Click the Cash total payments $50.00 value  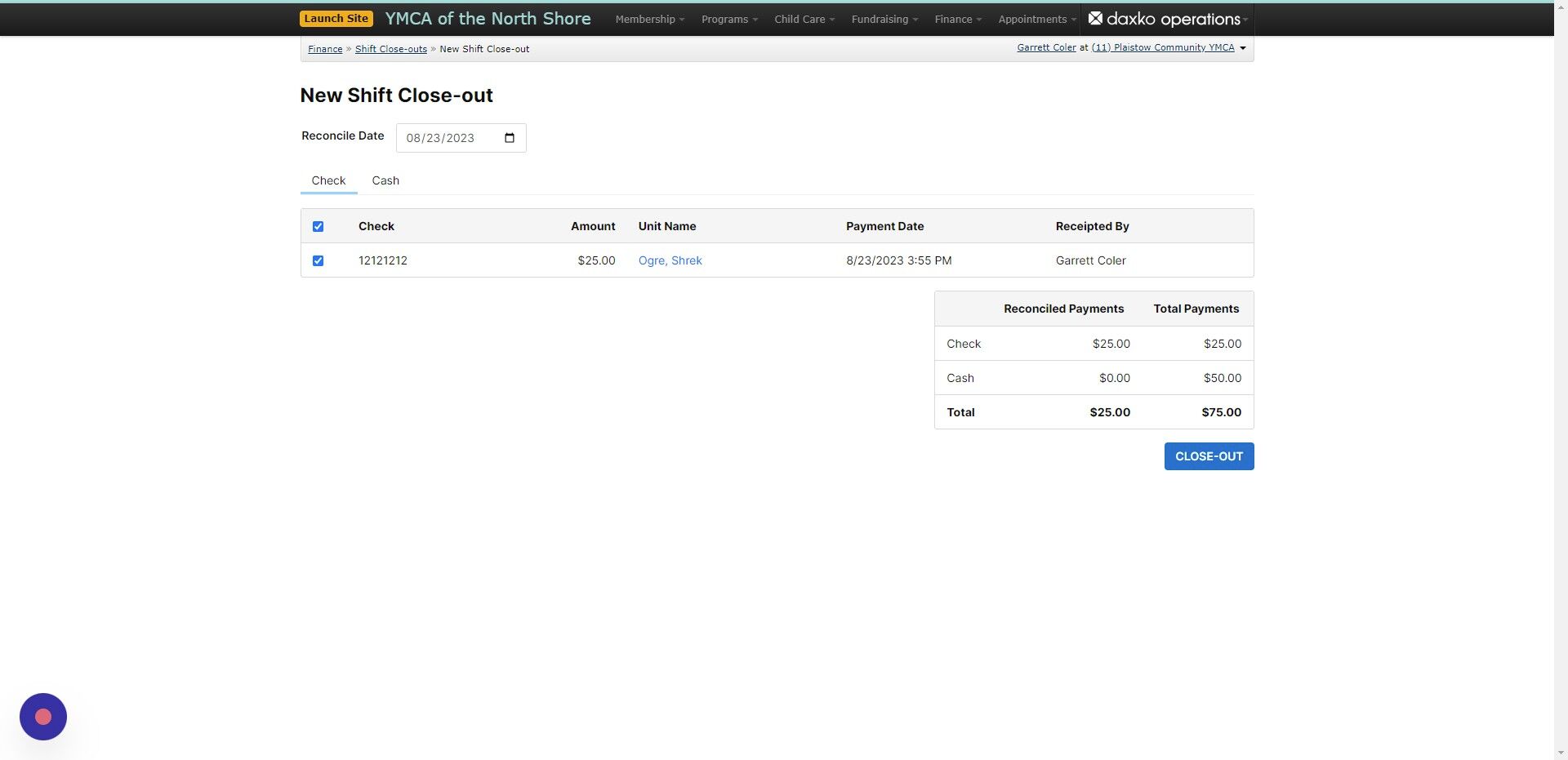(x=1222, y=378)
